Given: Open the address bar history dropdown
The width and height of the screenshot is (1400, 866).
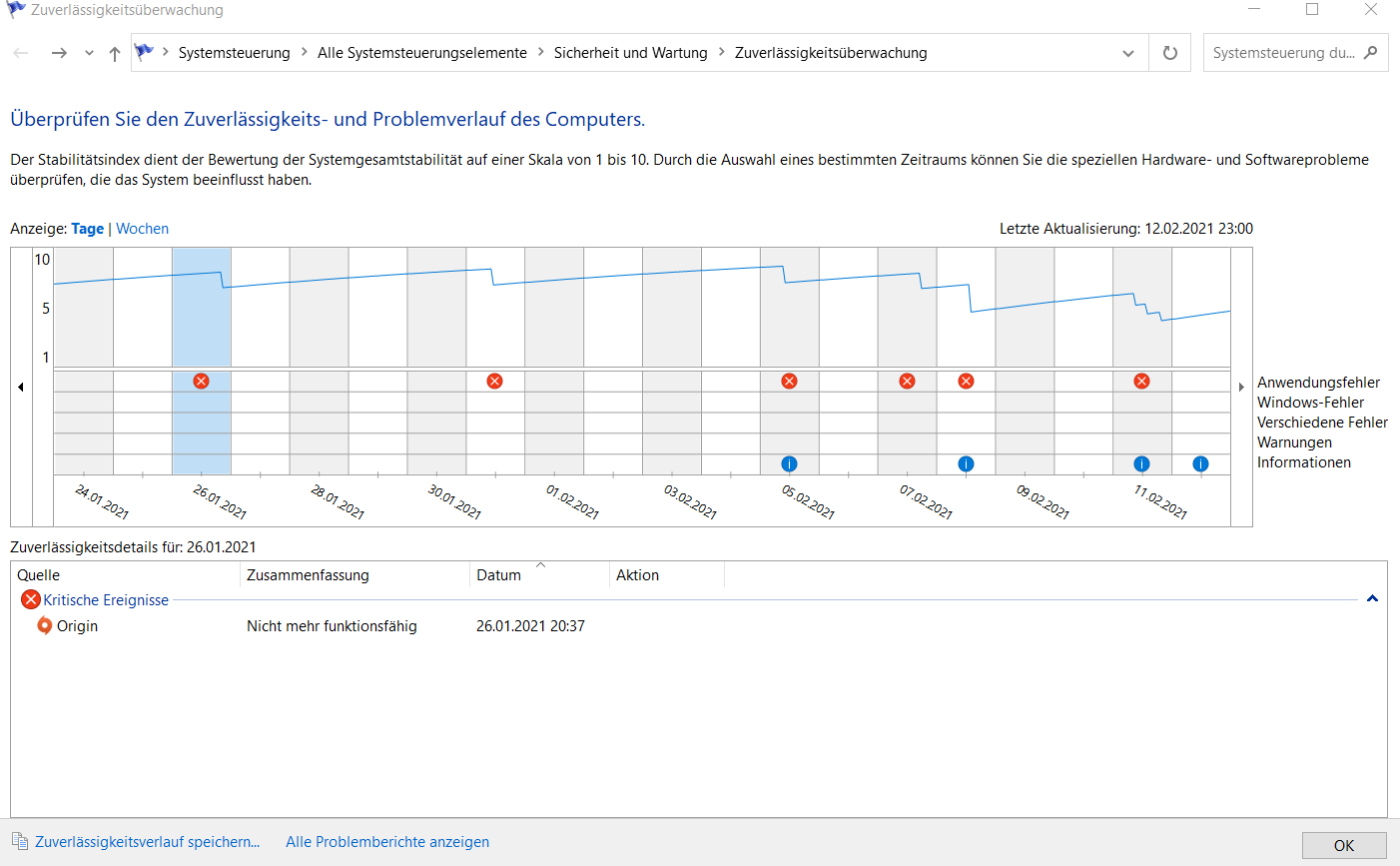Looking at the screenshot, I should click(1128, 53).
